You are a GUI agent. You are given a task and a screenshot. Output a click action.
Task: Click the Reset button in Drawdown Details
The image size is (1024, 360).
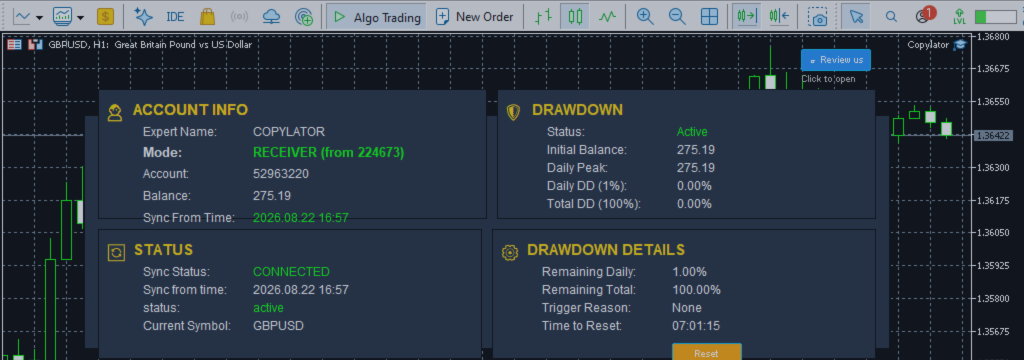pyautogui.click(x=707, y=353)
